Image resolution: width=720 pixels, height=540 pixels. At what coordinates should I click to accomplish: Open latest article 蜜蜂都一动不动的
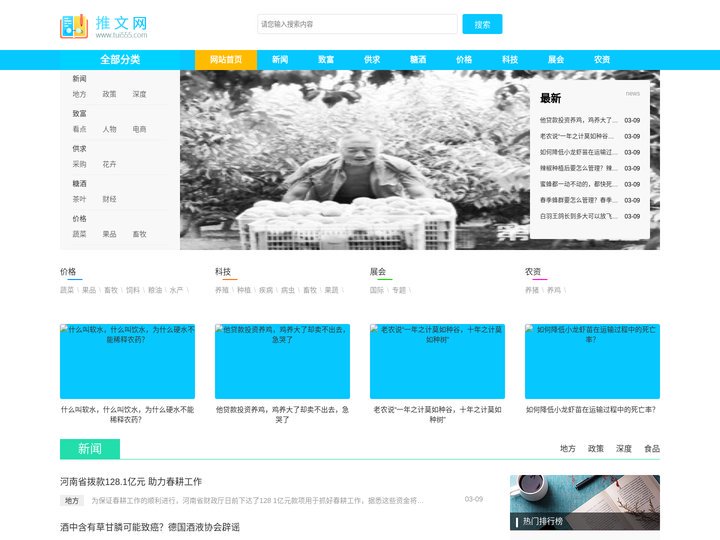click(579, 184)
